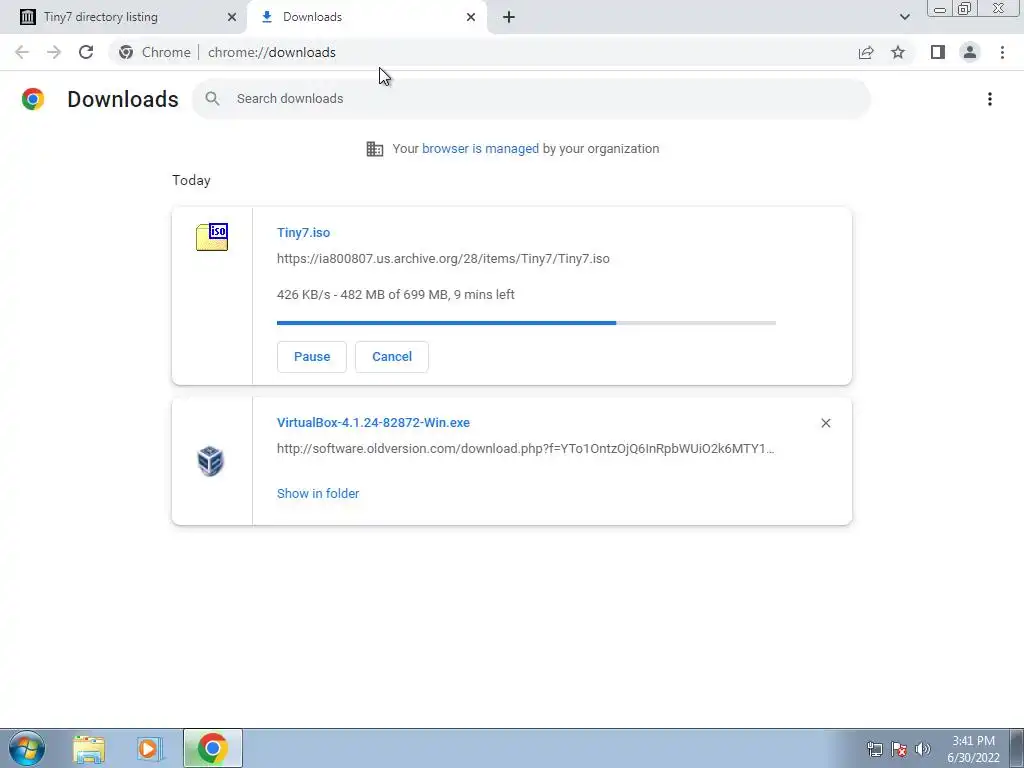This screenshot has height=768, width=1024.
Task: Focus the Search downloads field
Action: [531, 99]
